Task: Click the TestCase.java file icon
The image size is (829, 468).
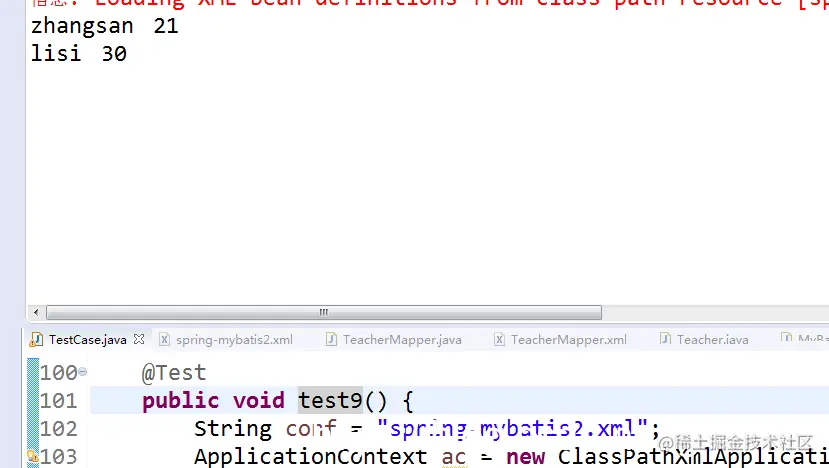Action: [x=36, y=339]
